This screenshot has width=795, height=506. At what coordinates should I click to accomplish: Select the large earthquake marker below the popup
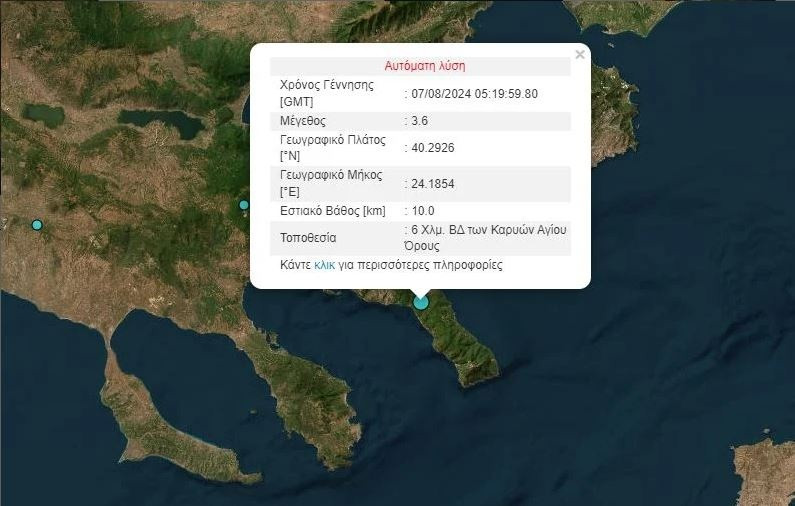[x=421, y=302]
